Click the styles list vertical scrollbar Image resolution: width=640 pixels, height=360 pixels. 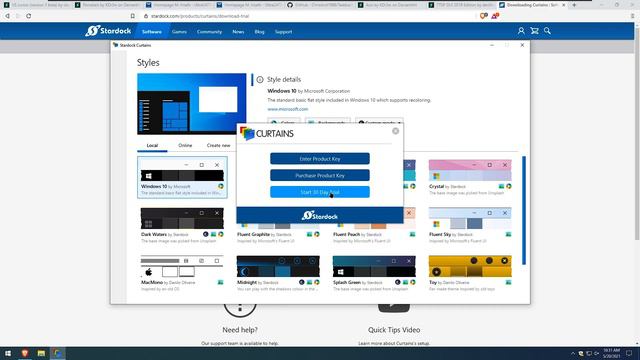click(x=524, y=210)
